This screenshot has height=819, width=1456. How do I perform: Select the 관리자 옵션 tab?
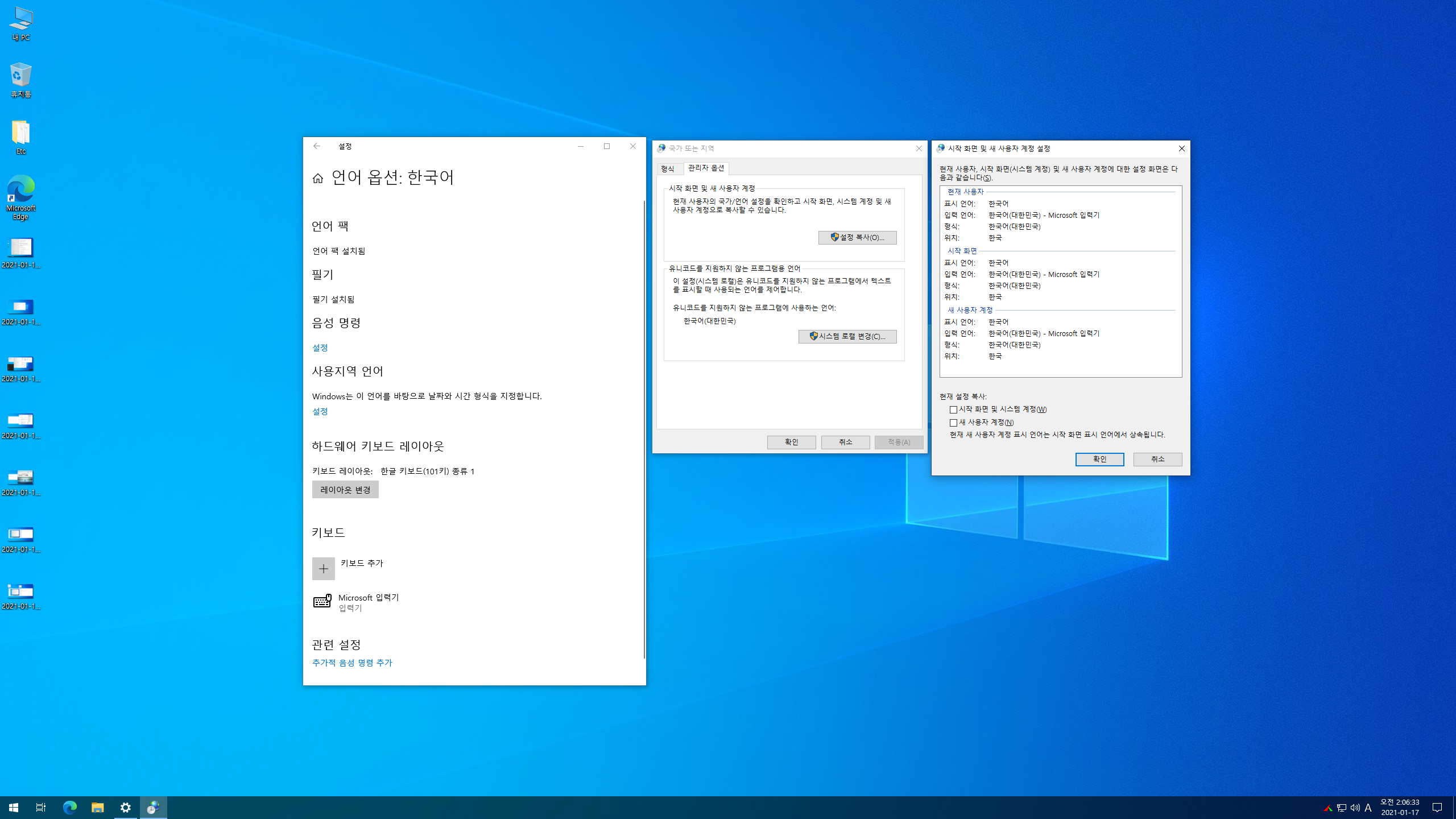(706, 168)
